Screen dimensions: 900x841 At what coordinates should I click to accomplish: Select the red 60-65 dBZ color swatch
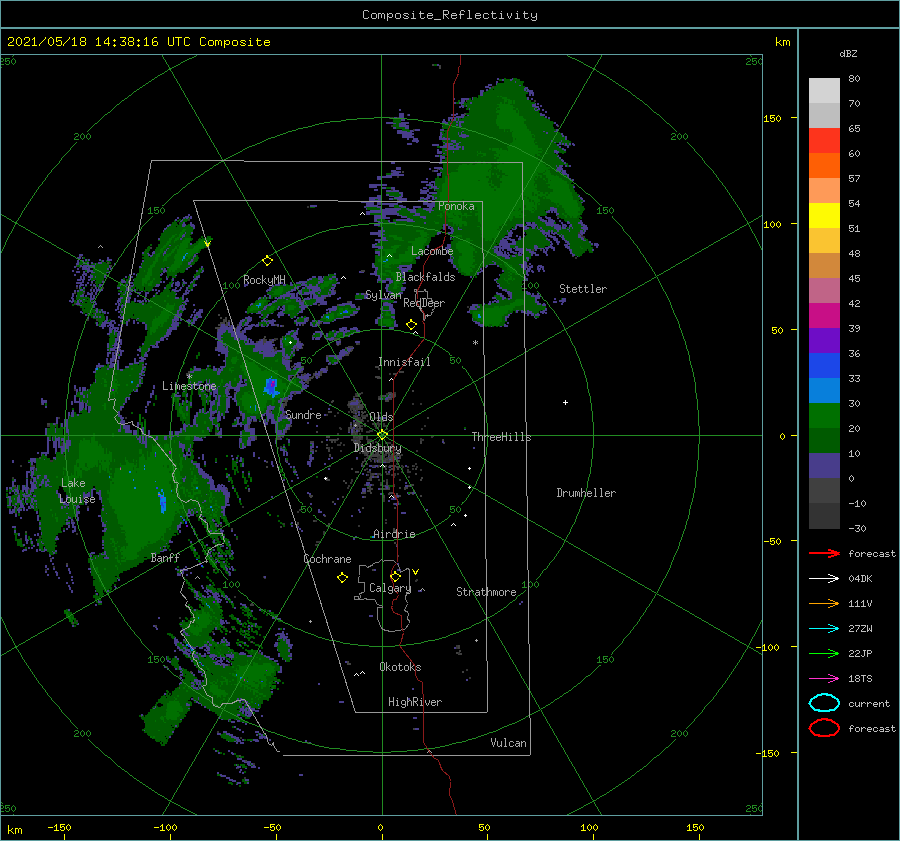(x=824, y=141)
